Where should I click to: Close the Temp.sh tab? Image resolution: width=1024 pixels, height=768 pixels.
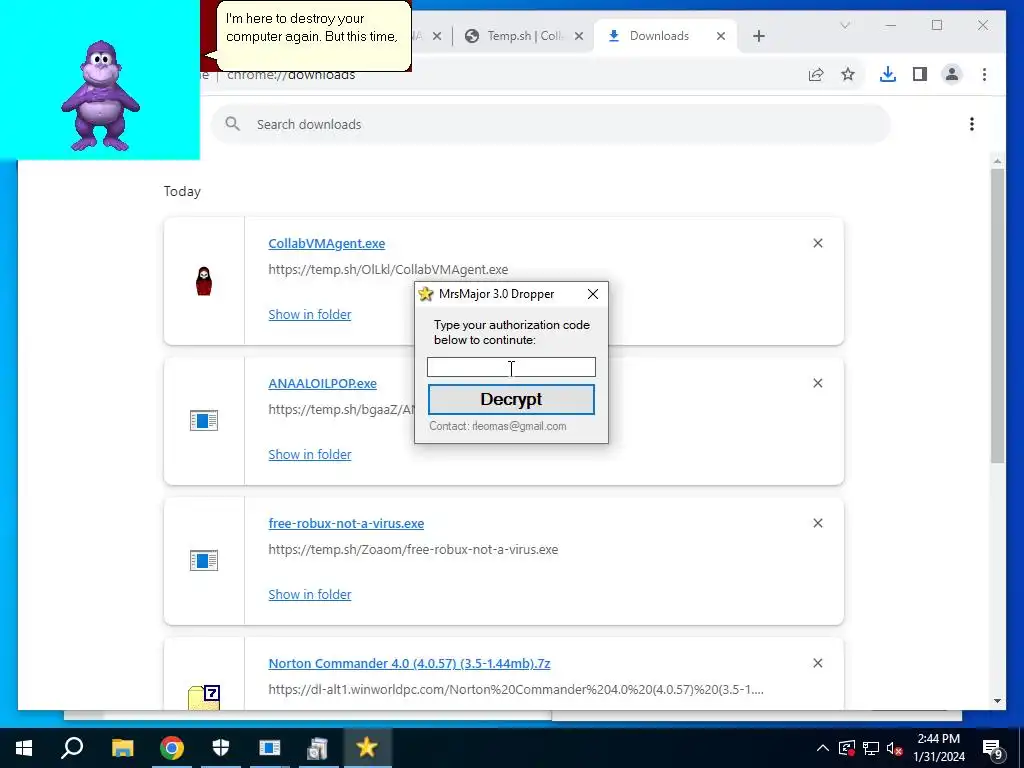pyautogui.click(x=579, y=36)
